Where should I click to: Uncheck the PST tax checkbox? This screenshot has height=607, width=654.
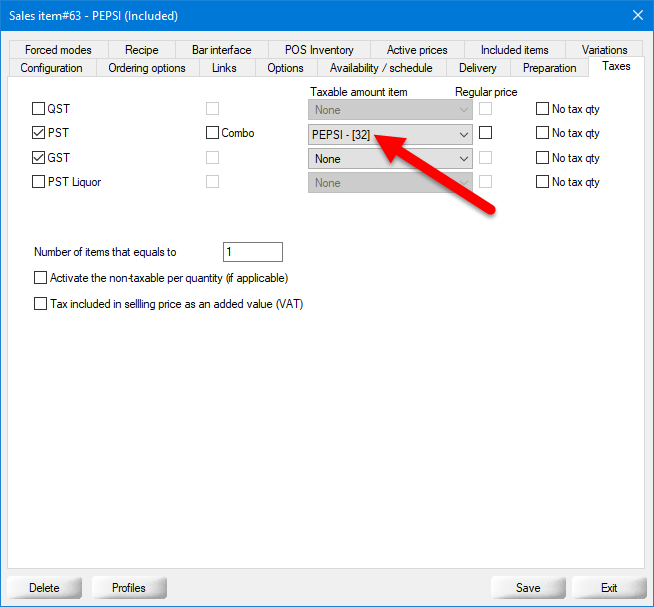[39, 133]
